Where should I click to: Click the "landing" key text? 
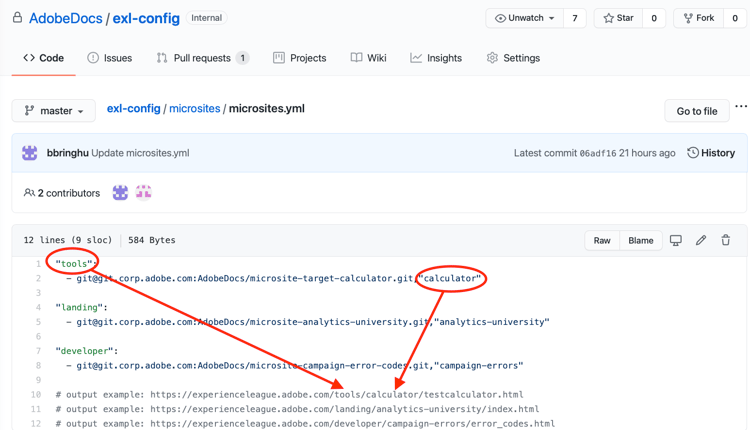[81, 308]
